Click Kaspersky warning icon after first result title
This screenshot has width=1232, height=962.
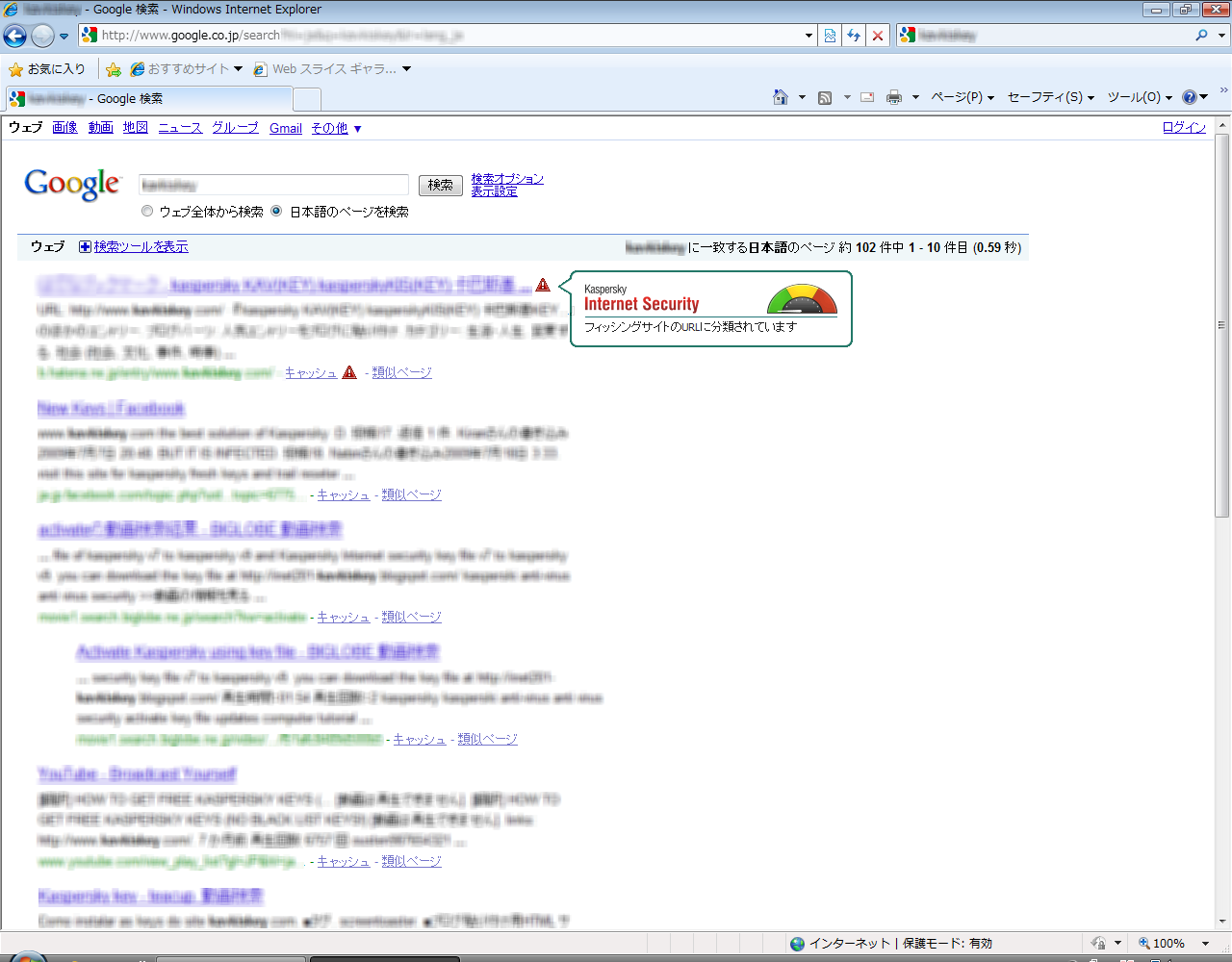[543, 285]
